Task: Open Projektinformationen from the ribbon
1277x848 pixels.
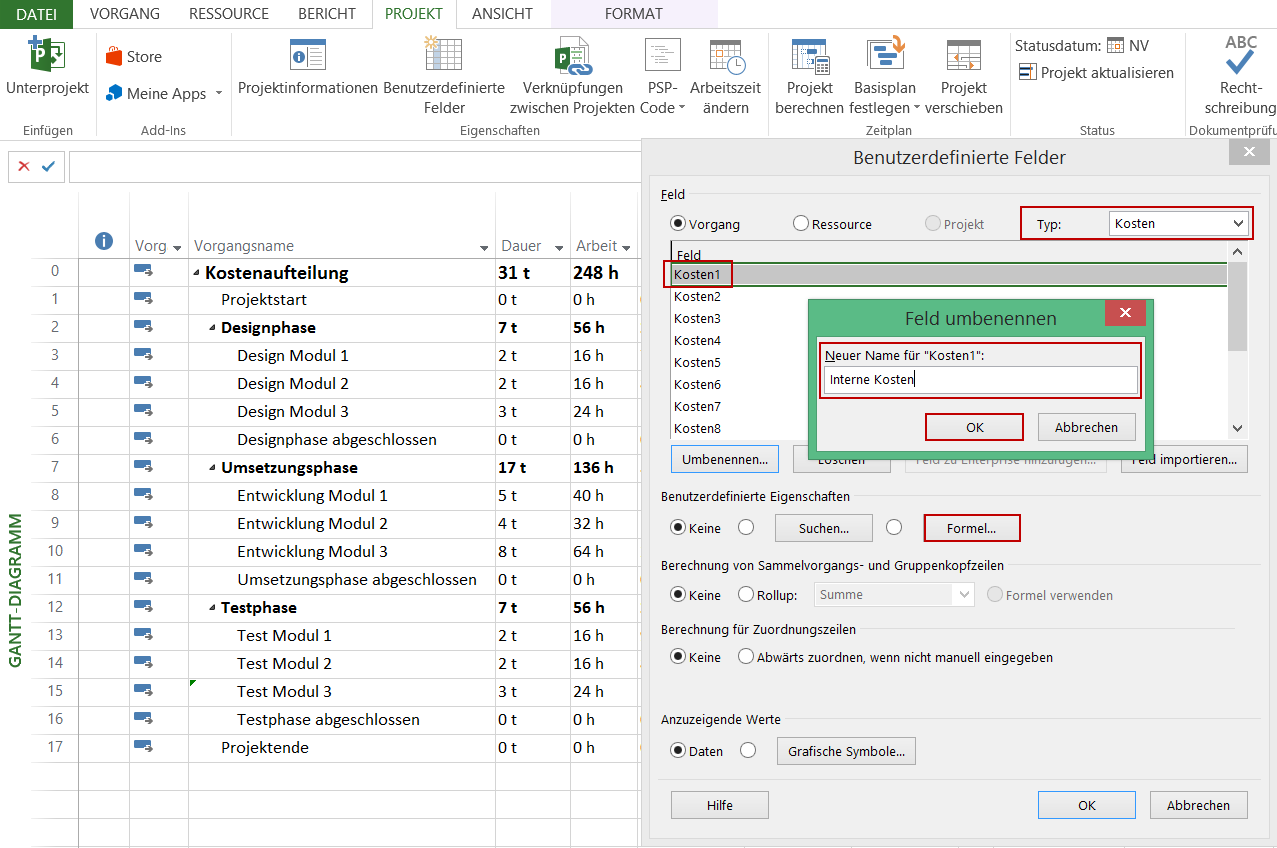Action: 307,56
